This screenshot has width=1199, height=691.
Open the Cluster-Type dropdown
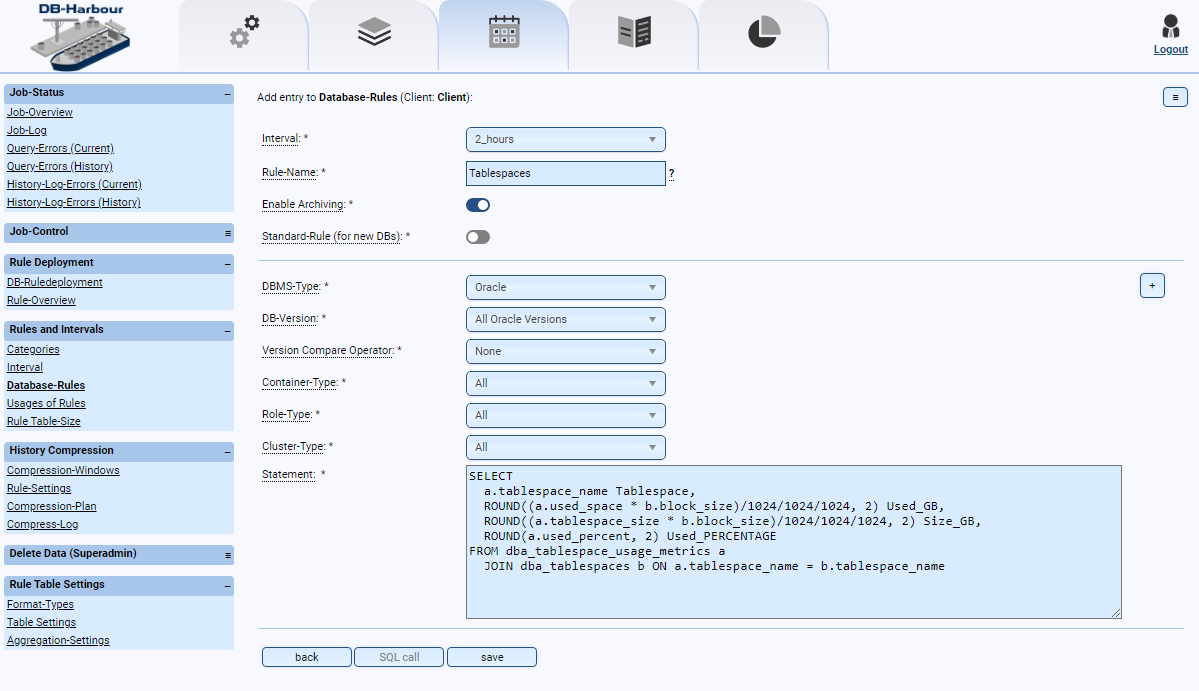565,447
